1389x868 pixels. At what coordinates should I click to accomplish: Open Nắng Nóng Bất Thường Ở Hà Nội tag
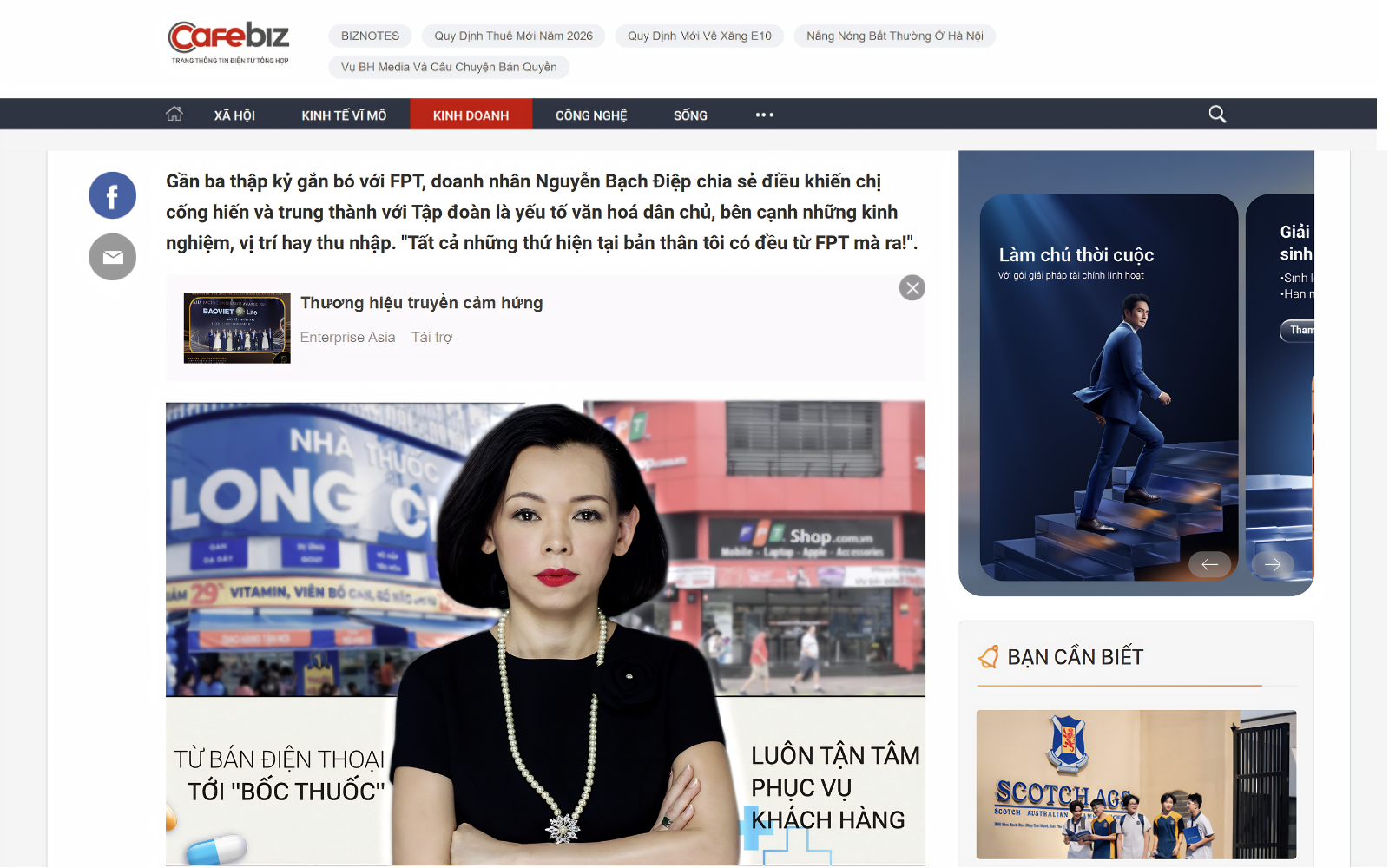pyautogui.click(x=895, y=36)
